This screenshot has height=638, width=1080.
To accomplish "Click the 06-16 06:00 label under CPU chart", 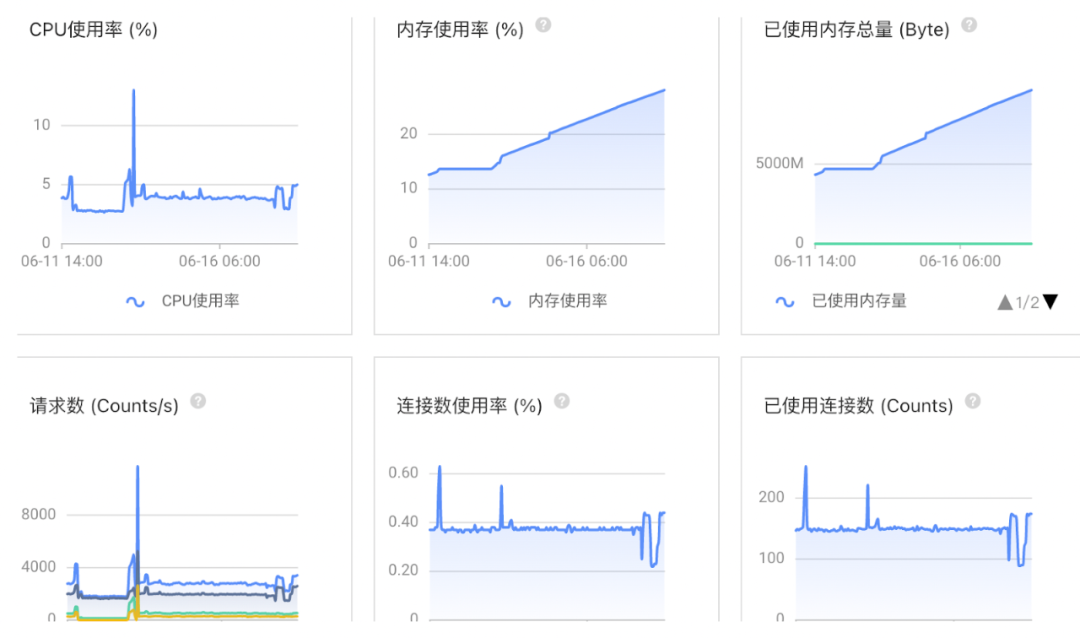I will [x=220, y=262].
